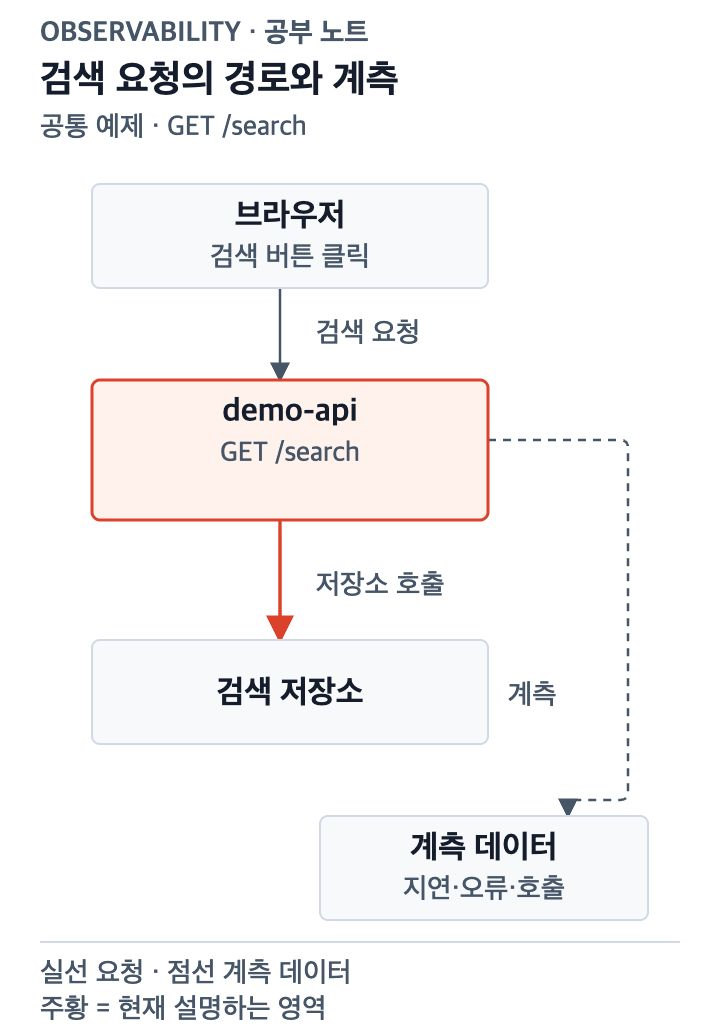The width and height of the screenshot is (720, 1036).
Task: Click the '지연·오류·호출' text
Action: 484,887
